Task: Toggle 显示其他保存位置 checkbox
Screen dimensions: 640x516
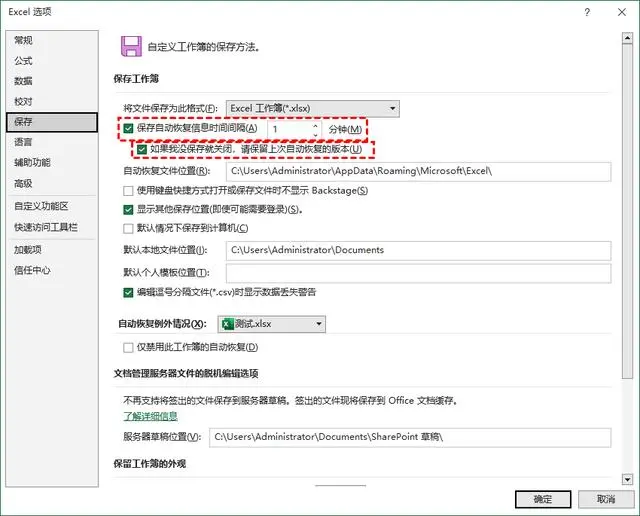Action: tap(128, 210)
